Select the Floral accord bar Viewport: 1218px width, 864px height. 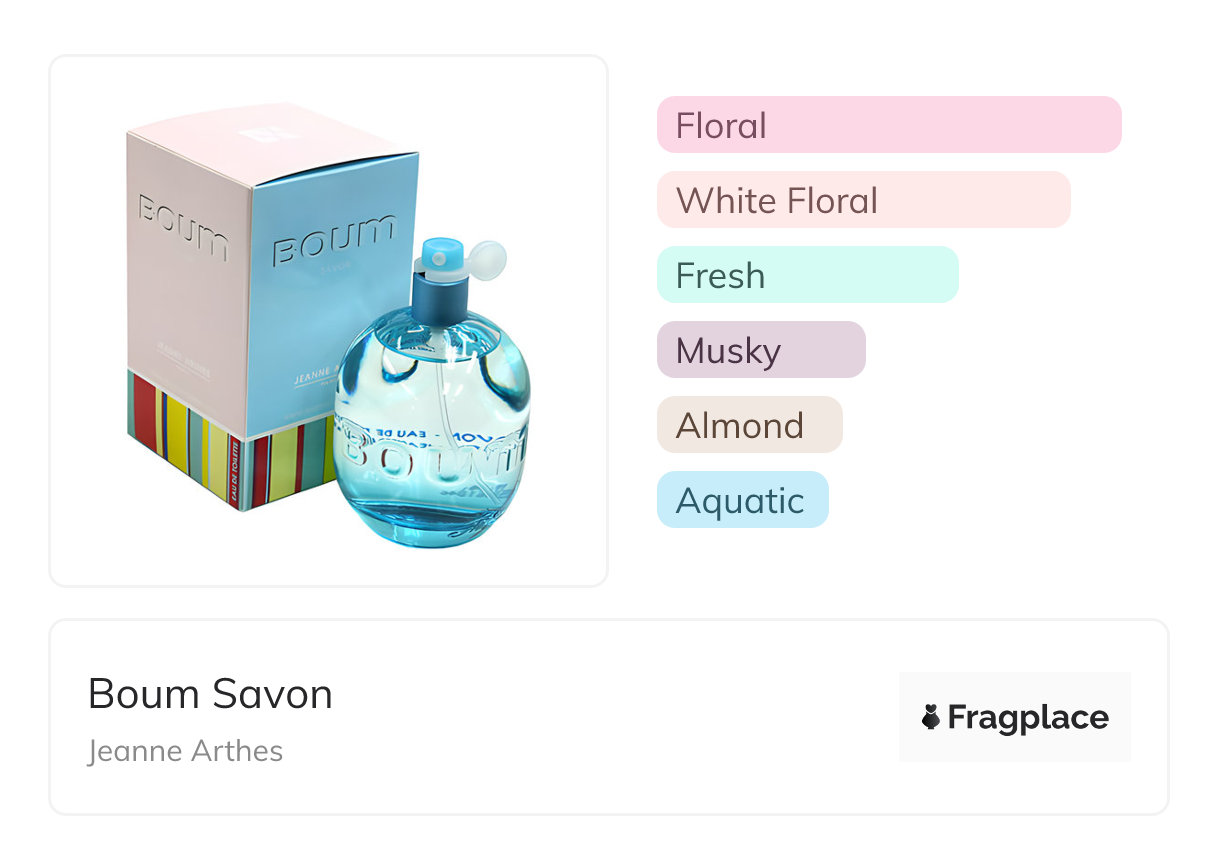click(888, 125)
